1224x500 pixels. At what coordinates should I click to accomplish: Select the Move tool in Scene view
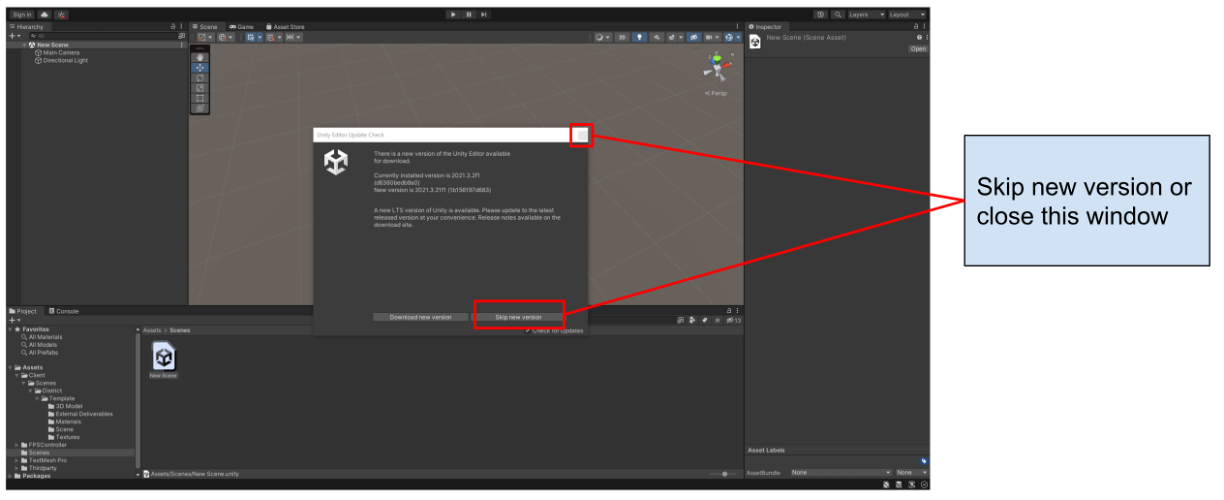point(200,67)
